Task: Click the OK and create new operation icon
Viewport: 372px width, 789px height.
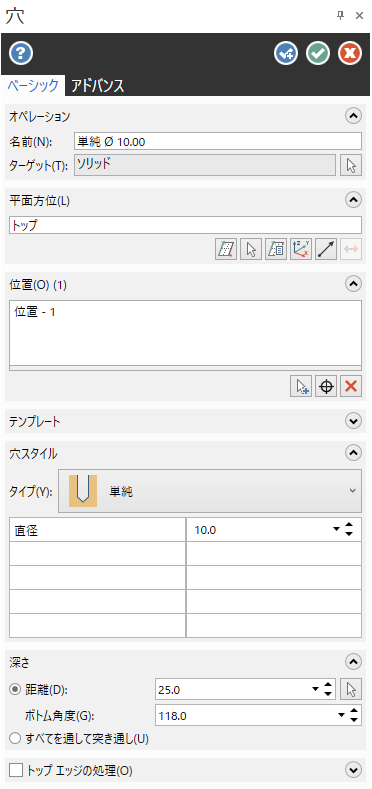Action: [x=286, y=53]
